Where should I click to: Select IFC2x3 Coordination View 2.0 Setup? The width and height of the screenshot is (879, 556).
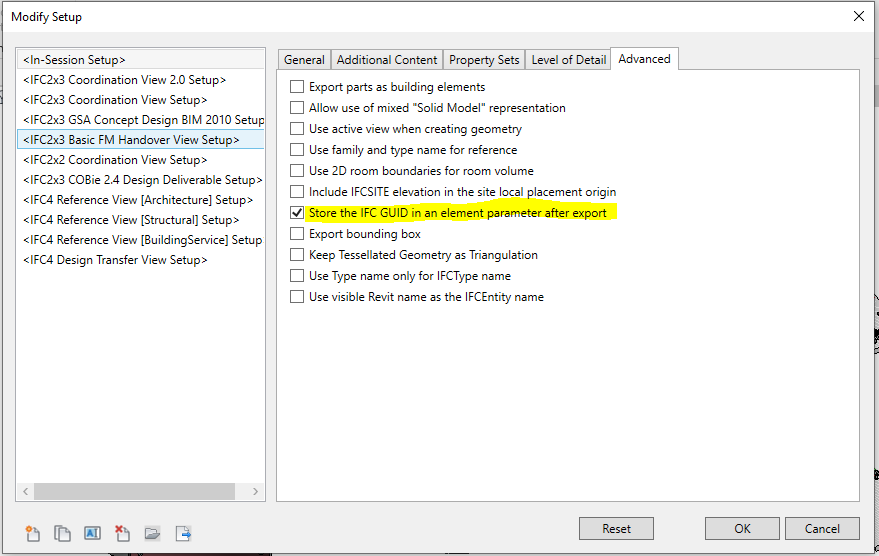pyautogui.click(x=124, y=80)
